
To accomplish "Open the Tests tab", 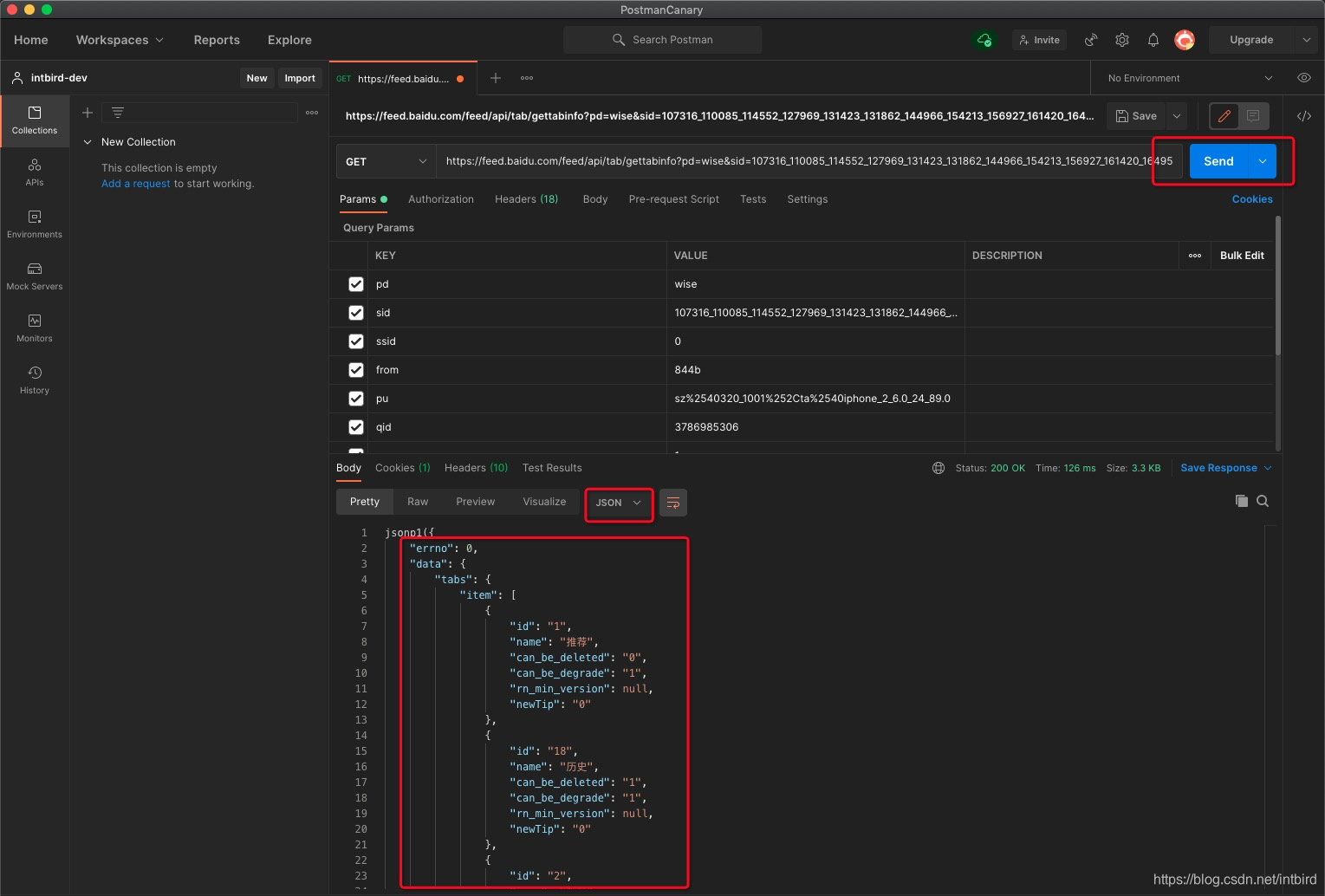I will tap(753, 199).
